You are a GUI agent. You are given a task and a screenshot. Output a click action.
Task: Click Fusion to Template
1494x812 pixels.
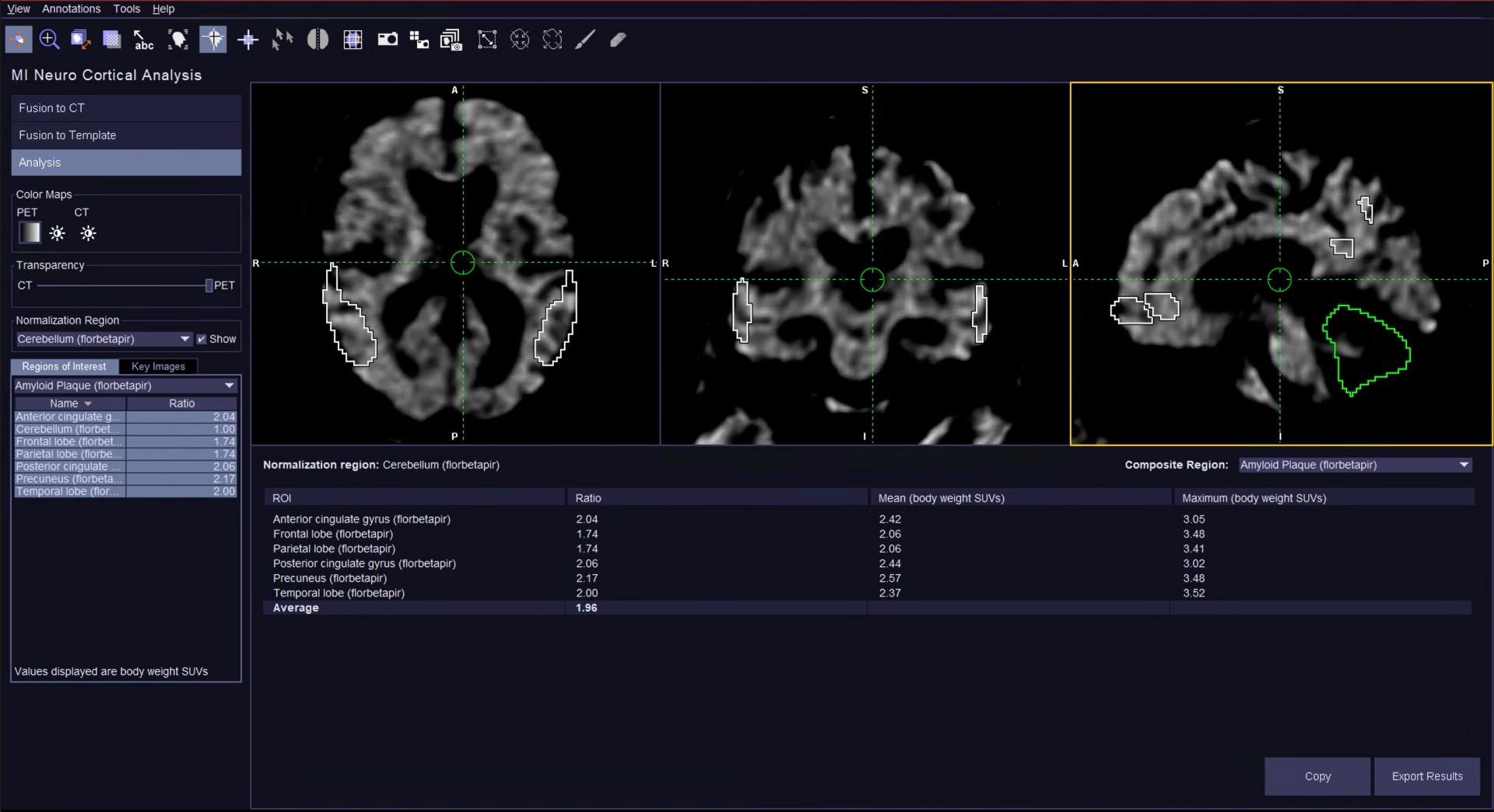(125, 135)
